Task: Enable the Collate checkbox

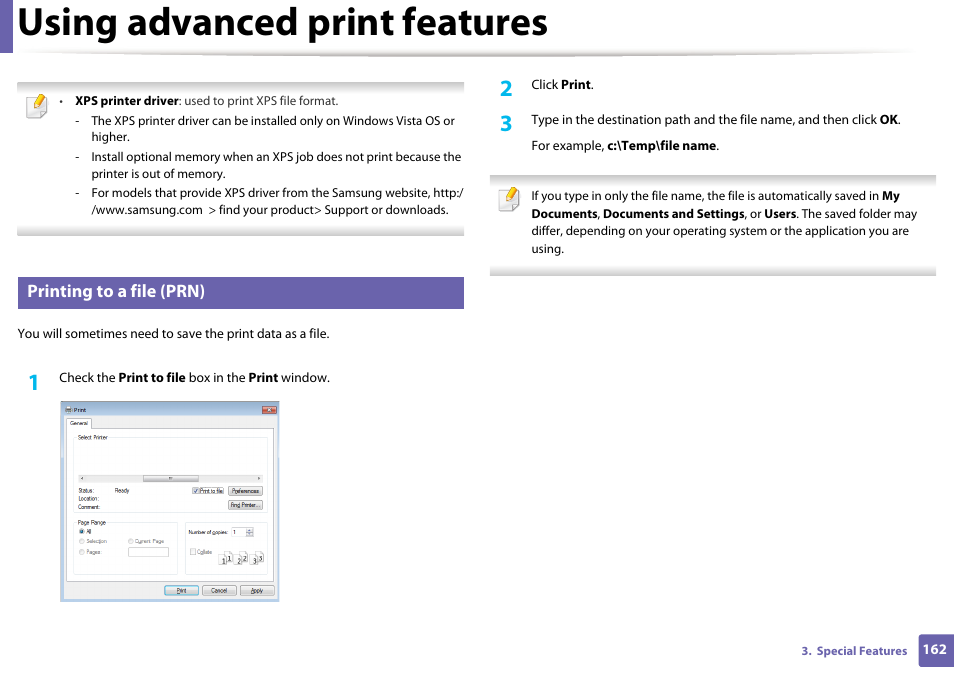Action: pyautogui.click(x=193, y=551)
